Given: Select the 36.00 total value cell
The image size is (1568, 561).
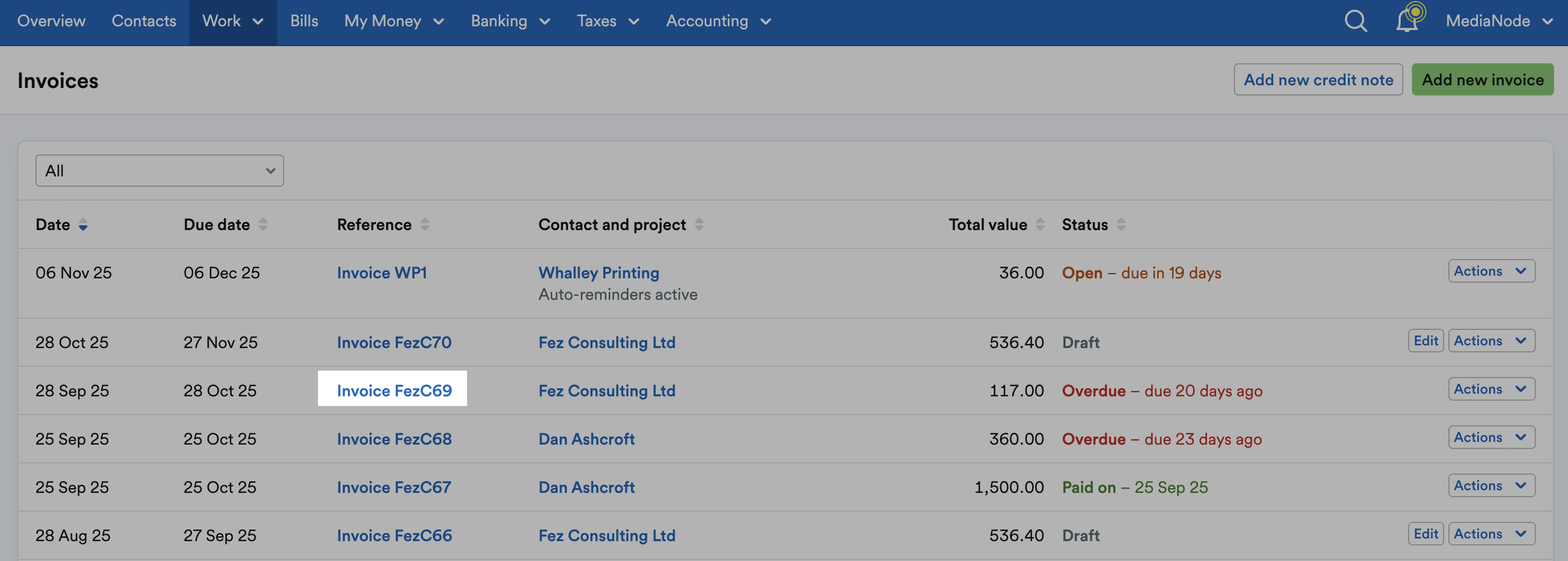Looking at the screenshot, I should [x=1021, y=272].
